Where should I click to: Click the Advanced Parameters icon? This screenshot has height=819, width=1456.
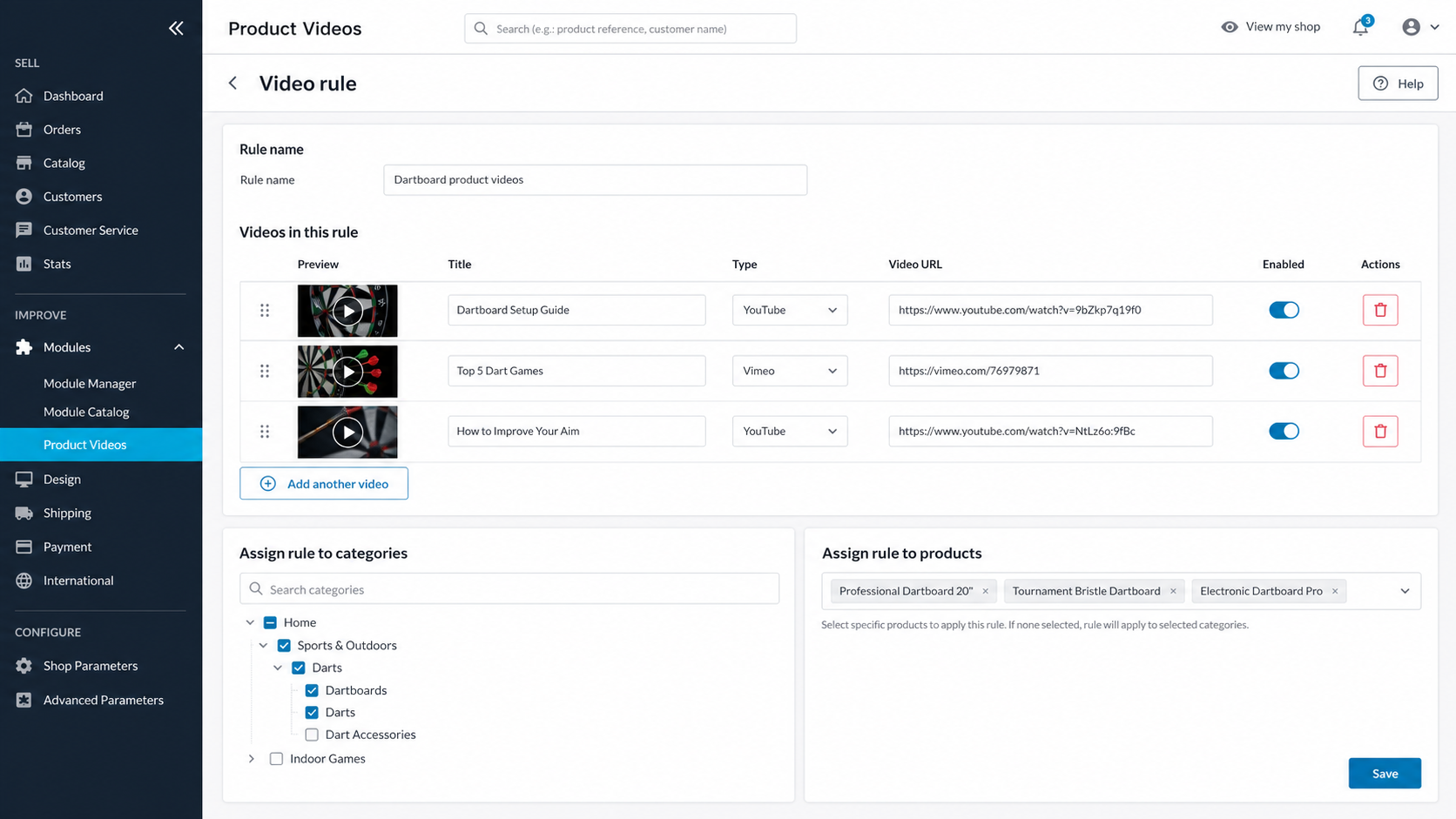tap(24, 700)
